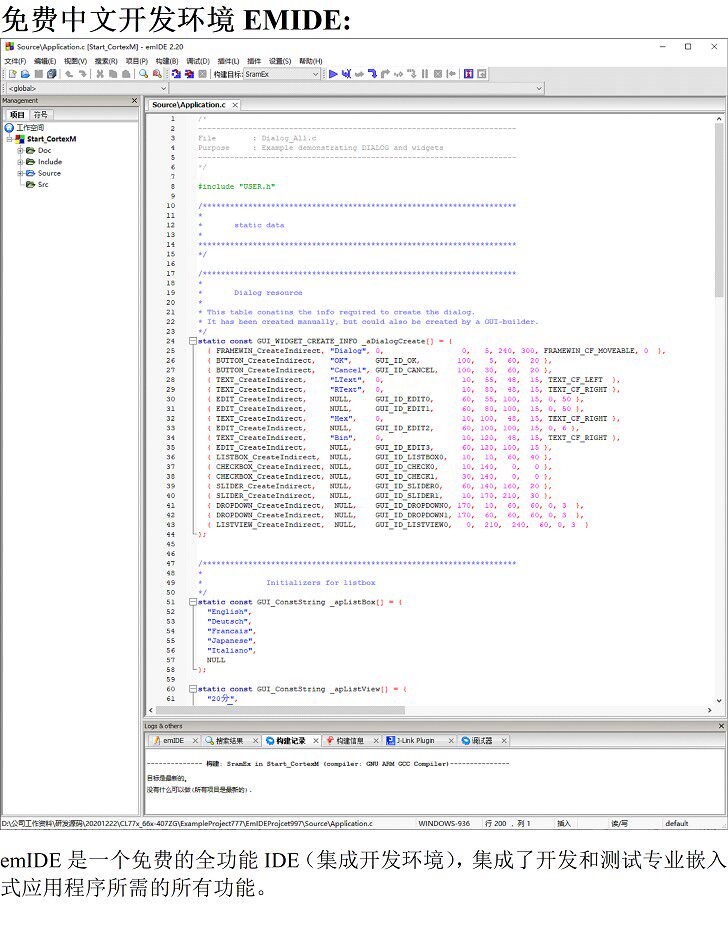Image resolution: width=728 pixels, height=936 pixels.
Task: Click the Pause debugger icon
Action: pyautogui.click(x=425, y=74)
